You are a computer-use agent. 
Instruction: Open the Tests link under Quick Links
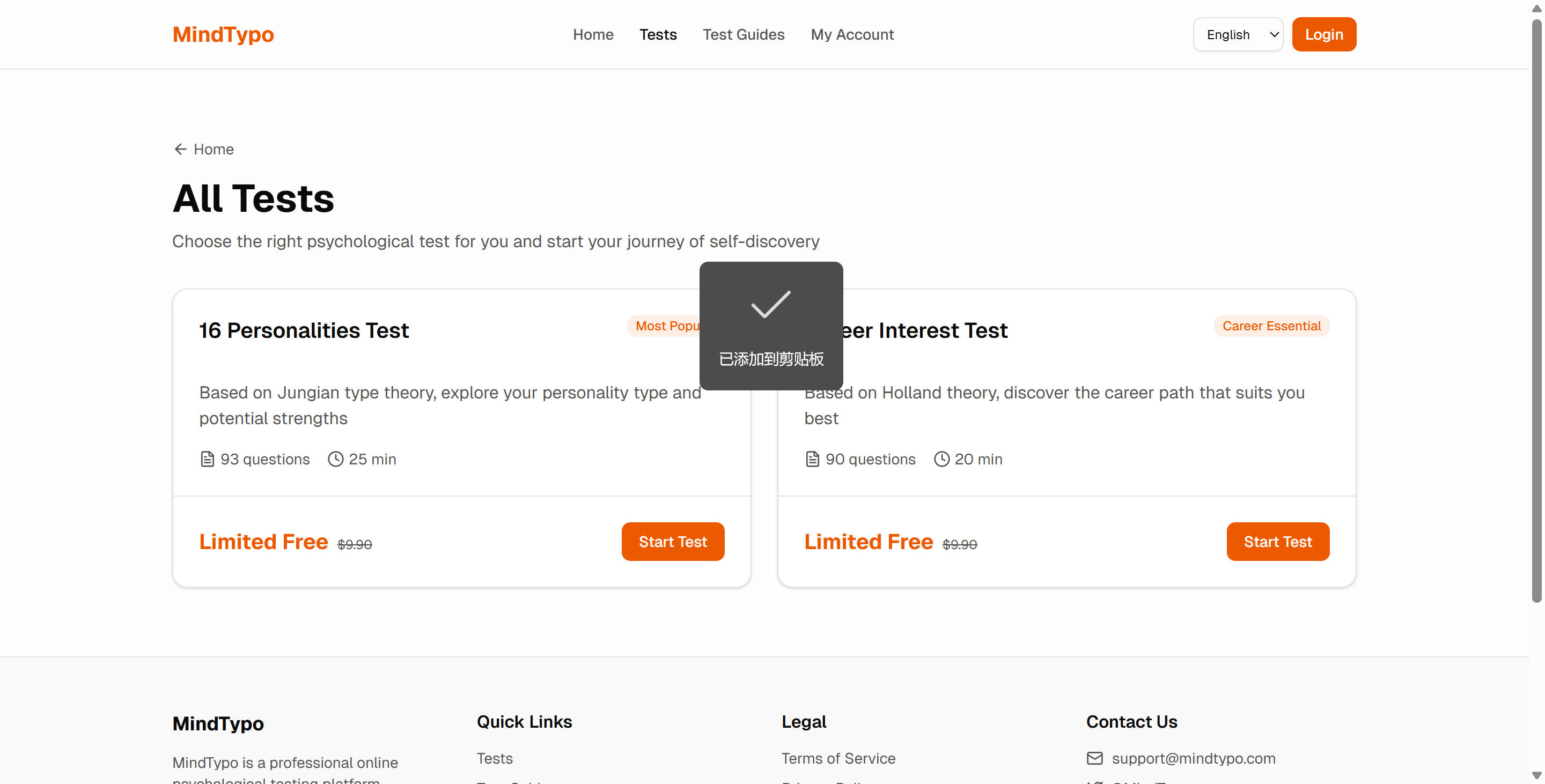tap(494, 758)
